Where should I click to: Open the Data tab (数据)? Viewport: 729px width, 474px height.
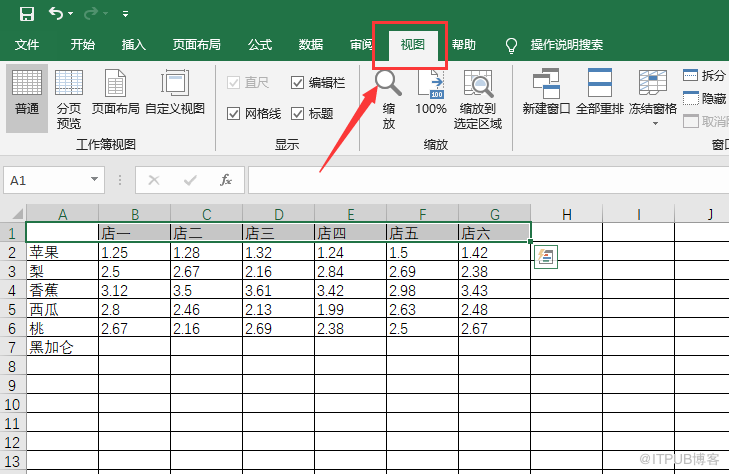tap(311, 45)
